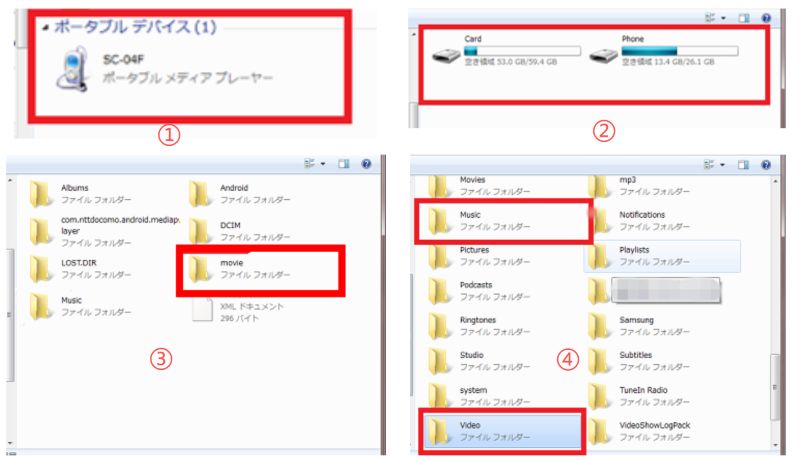
Task: Open help in the Phone folder window
Action: pyautogui.click(x=766, y=164)
